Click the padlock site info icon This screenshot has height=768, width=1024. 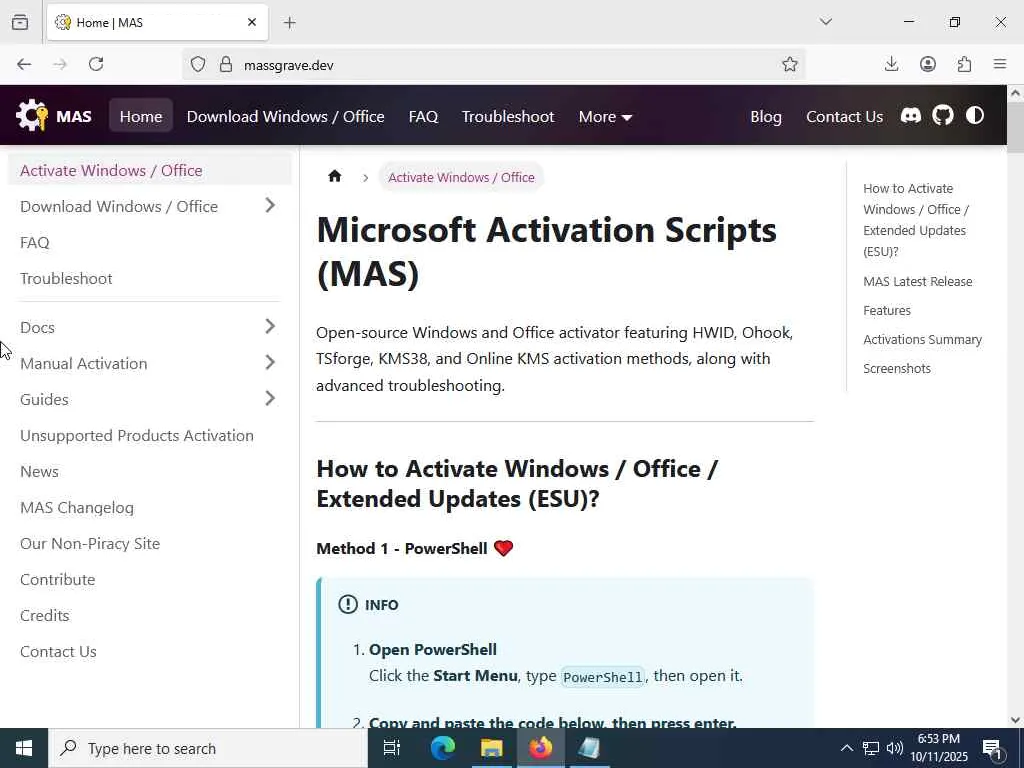pos(226,64)
